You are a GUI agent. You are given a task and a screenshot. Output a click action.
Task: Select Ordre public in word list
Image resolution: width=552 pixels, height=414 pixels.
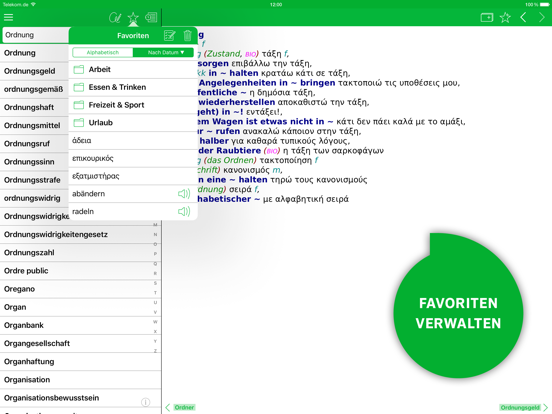click(x=80, y=271)
